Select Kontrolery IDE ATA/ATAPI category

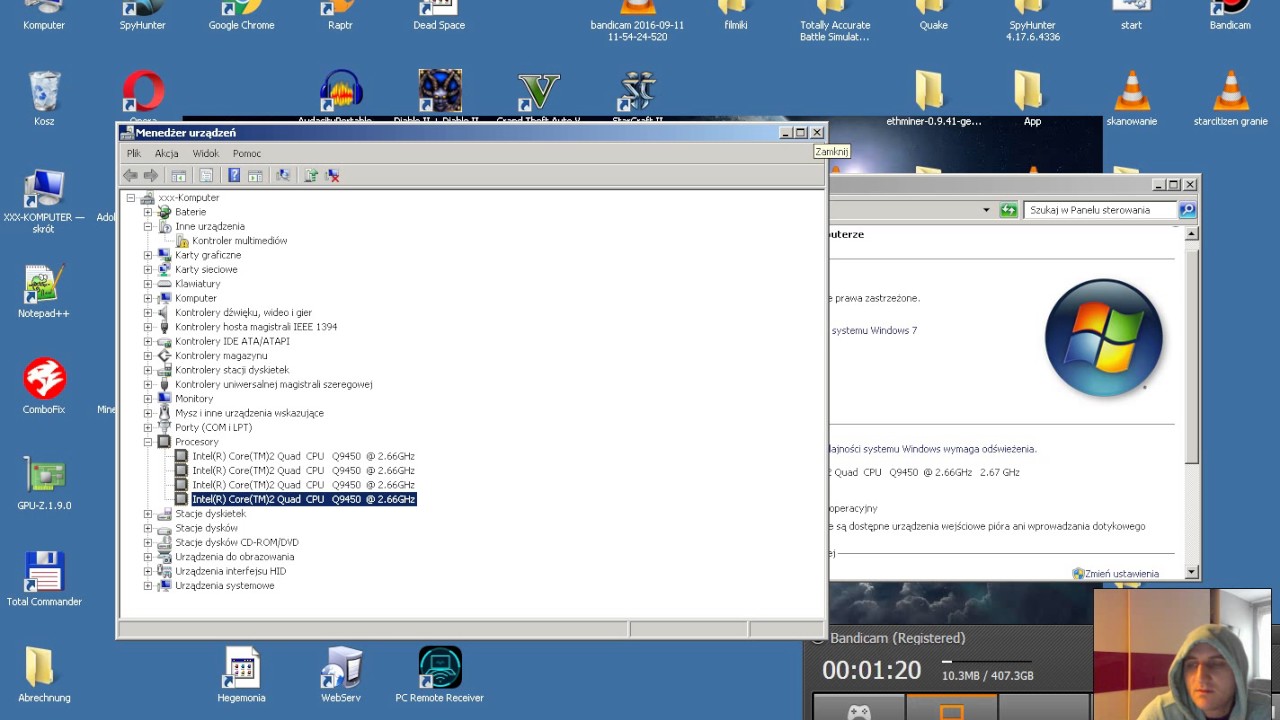pyautogui.click(x=232, y=341)
